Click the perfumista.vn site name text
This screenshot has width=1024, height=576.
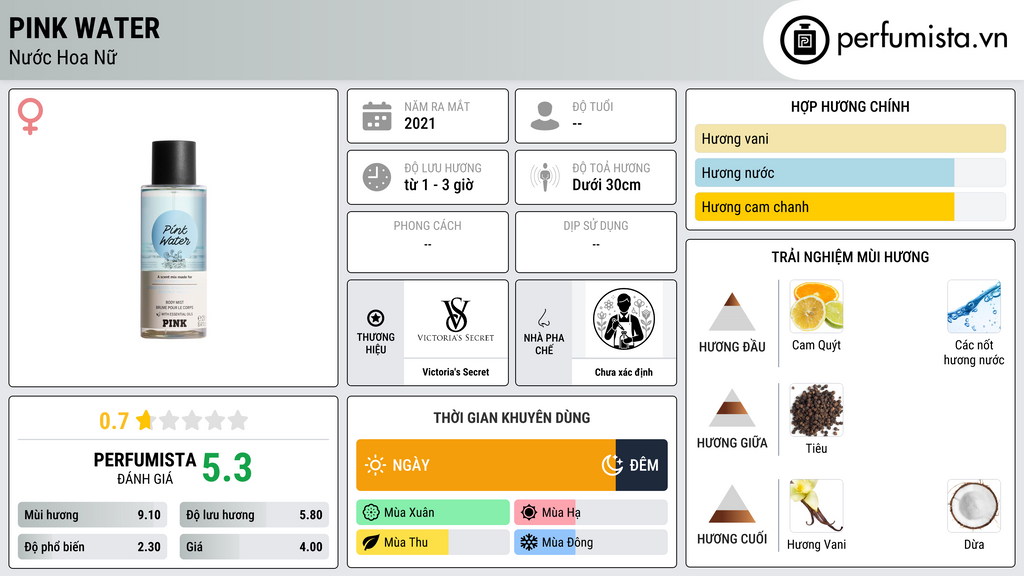(922, 38)
